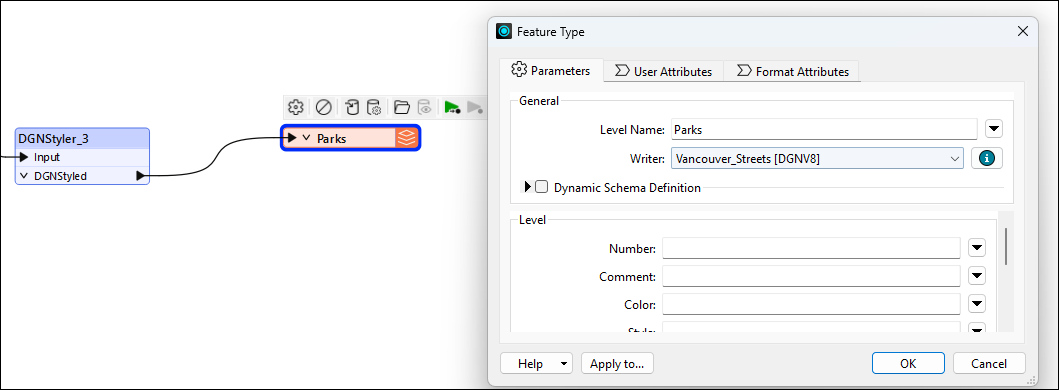Click the green run-to-here play icon
This screenshot has height=390, width=1059.
pyautogui.click(x=452, y=107)
